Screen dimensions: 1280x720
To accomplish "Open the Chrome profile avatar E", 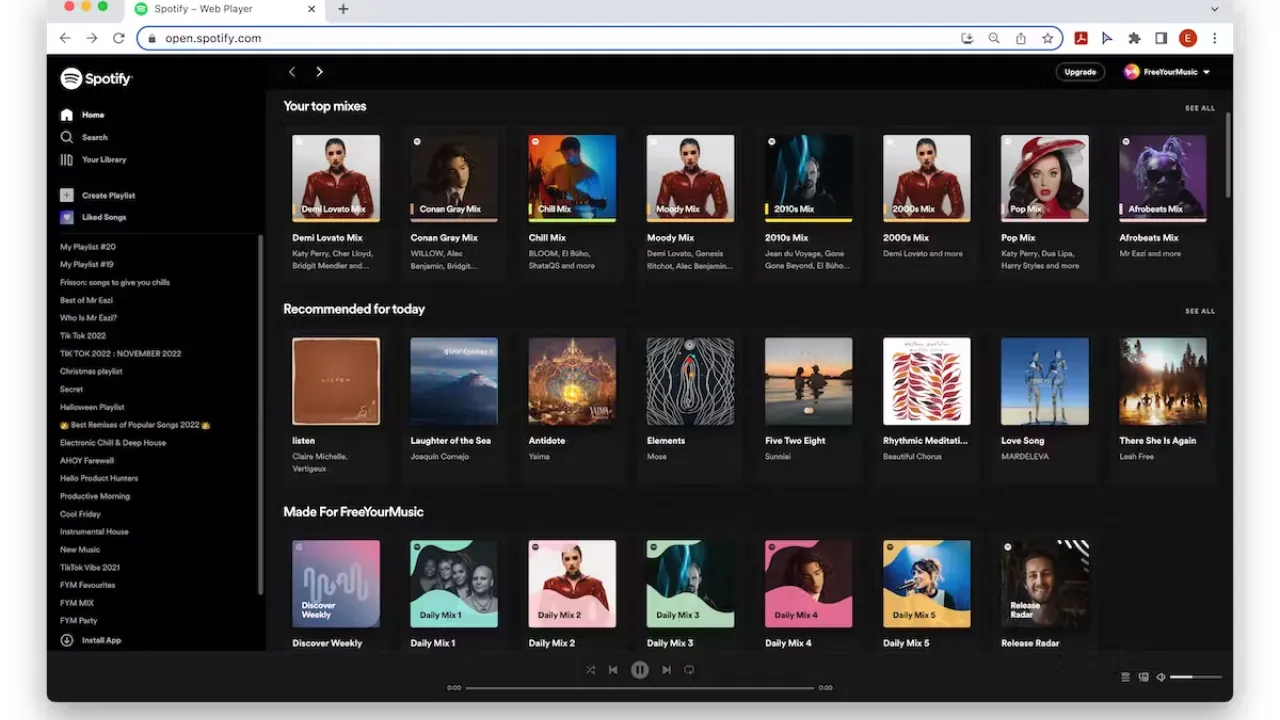I will 1188,38.
